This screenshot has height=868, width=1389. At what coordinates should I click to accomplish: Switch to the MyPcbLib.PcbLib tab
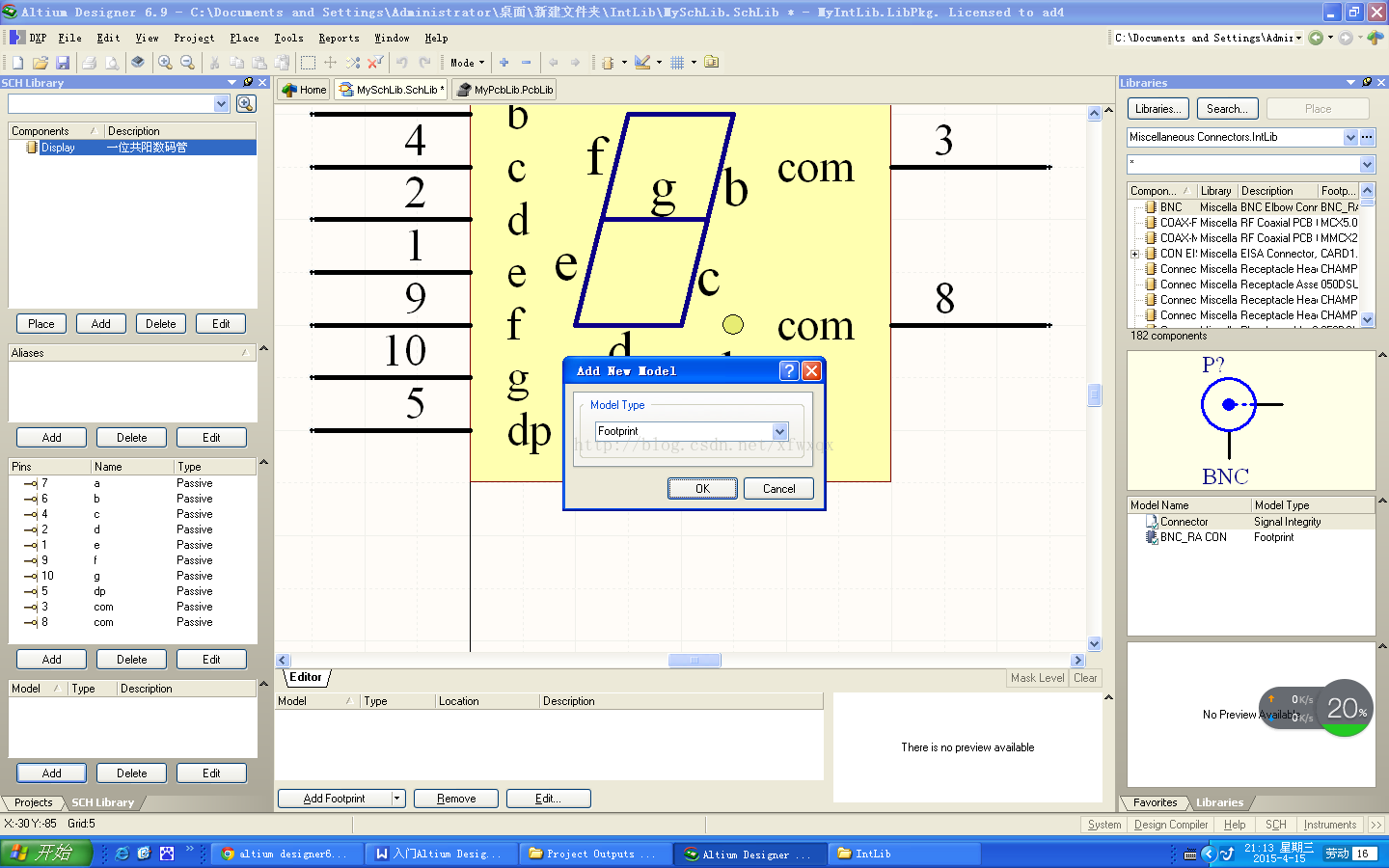pos(505,90)
